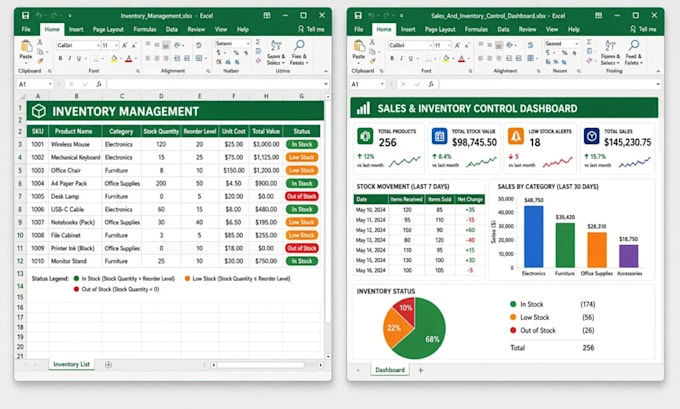Toggle Italic in Inventory_Management window

click(69, 58)
